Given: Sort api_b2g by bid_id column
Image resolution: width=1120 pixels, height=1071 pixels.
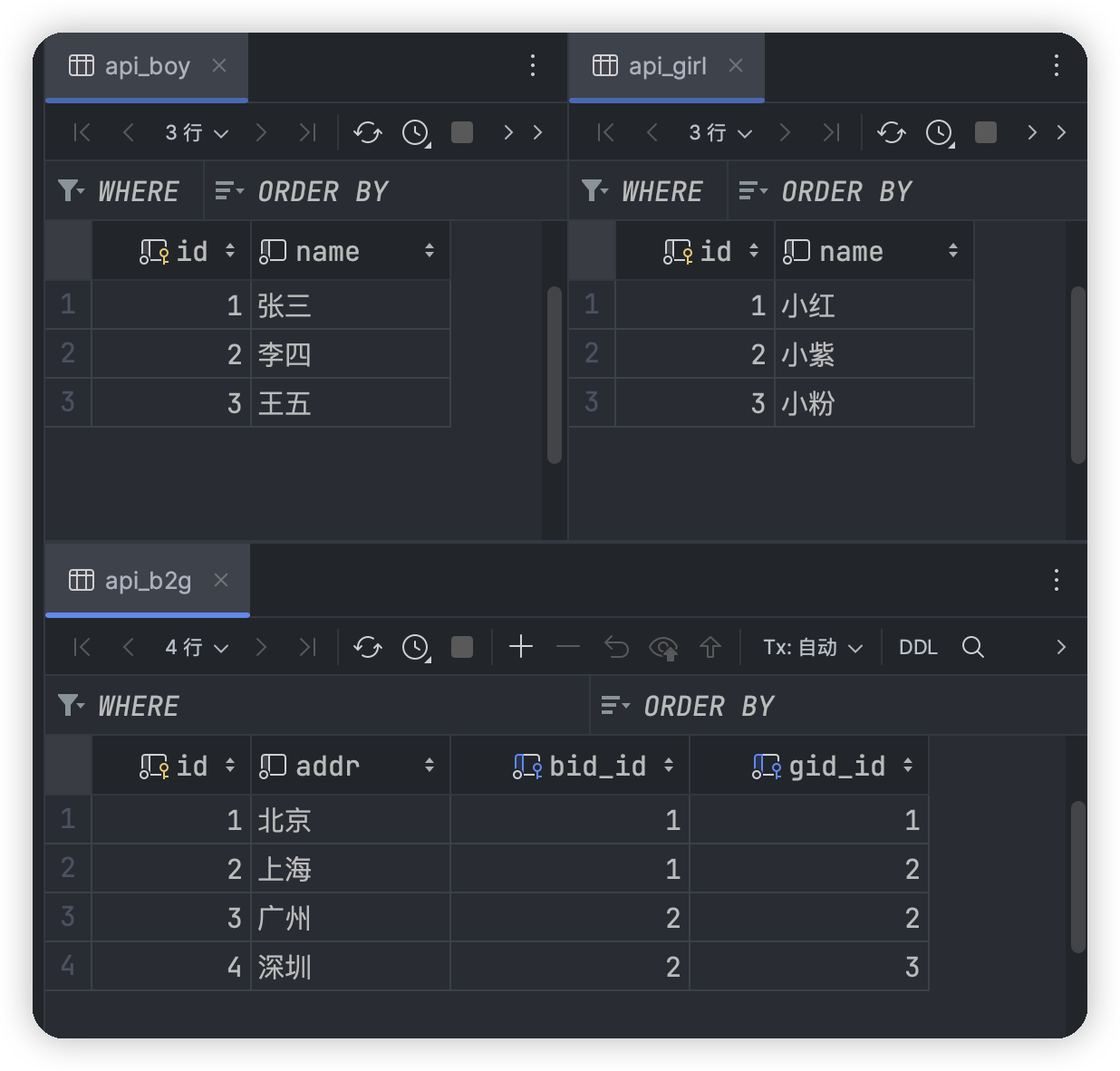Looking at the screenshot, I should click(669, 766).
